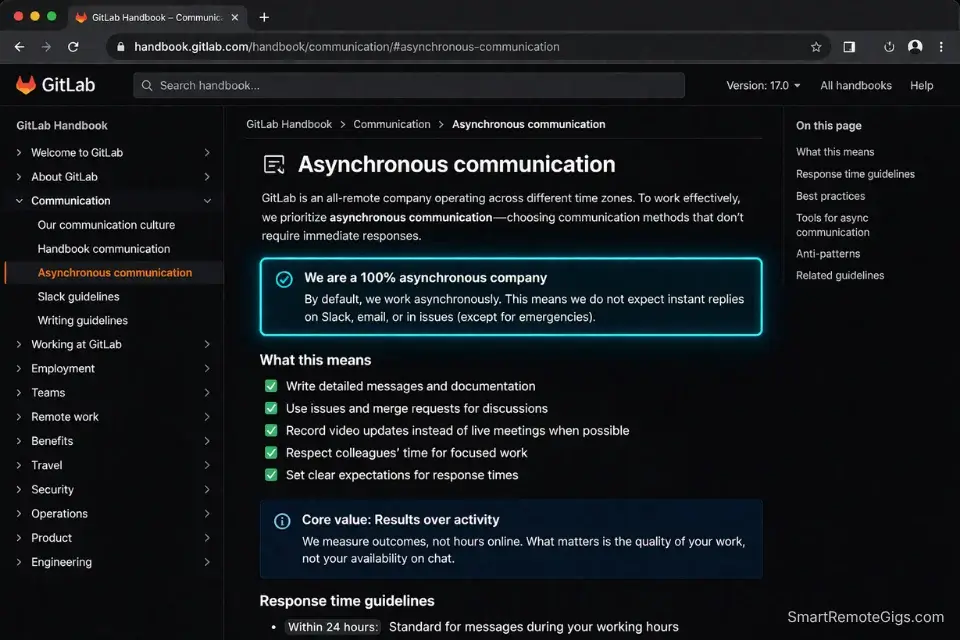Toggle 'Use issues and merge requests' checkbox
The height and width of the screenshot is (640, 960).
coord(271,408)
